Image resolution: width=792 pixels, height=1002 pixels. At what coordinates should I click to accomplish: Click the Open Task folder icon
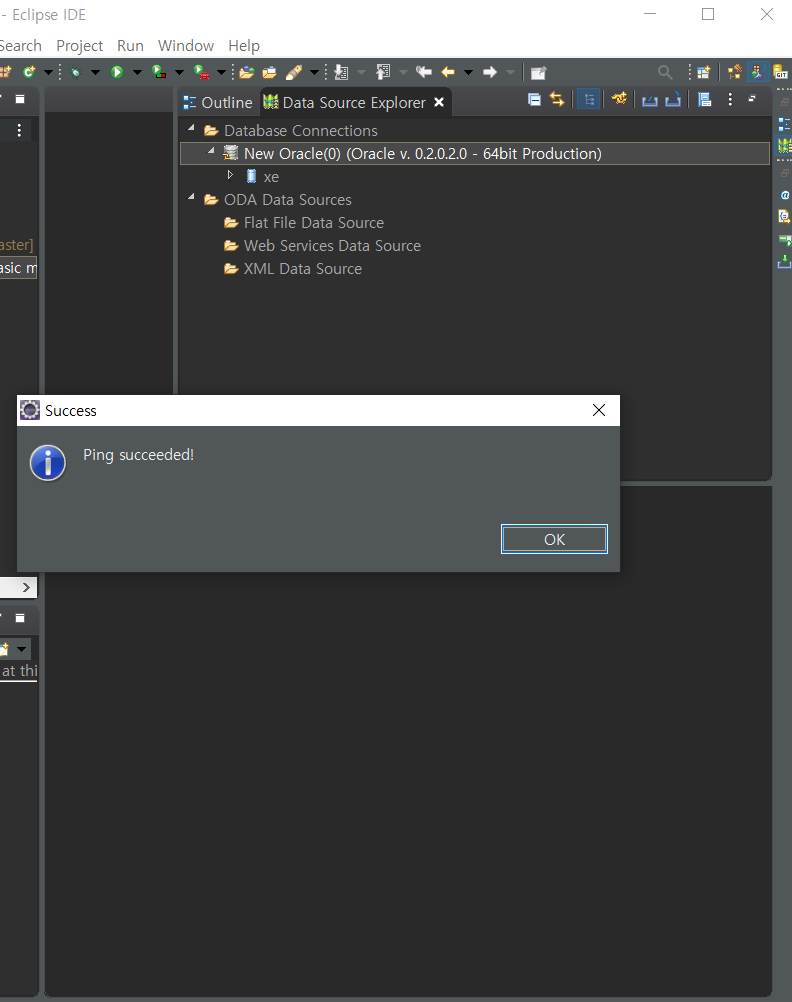(x=270, y=72)
